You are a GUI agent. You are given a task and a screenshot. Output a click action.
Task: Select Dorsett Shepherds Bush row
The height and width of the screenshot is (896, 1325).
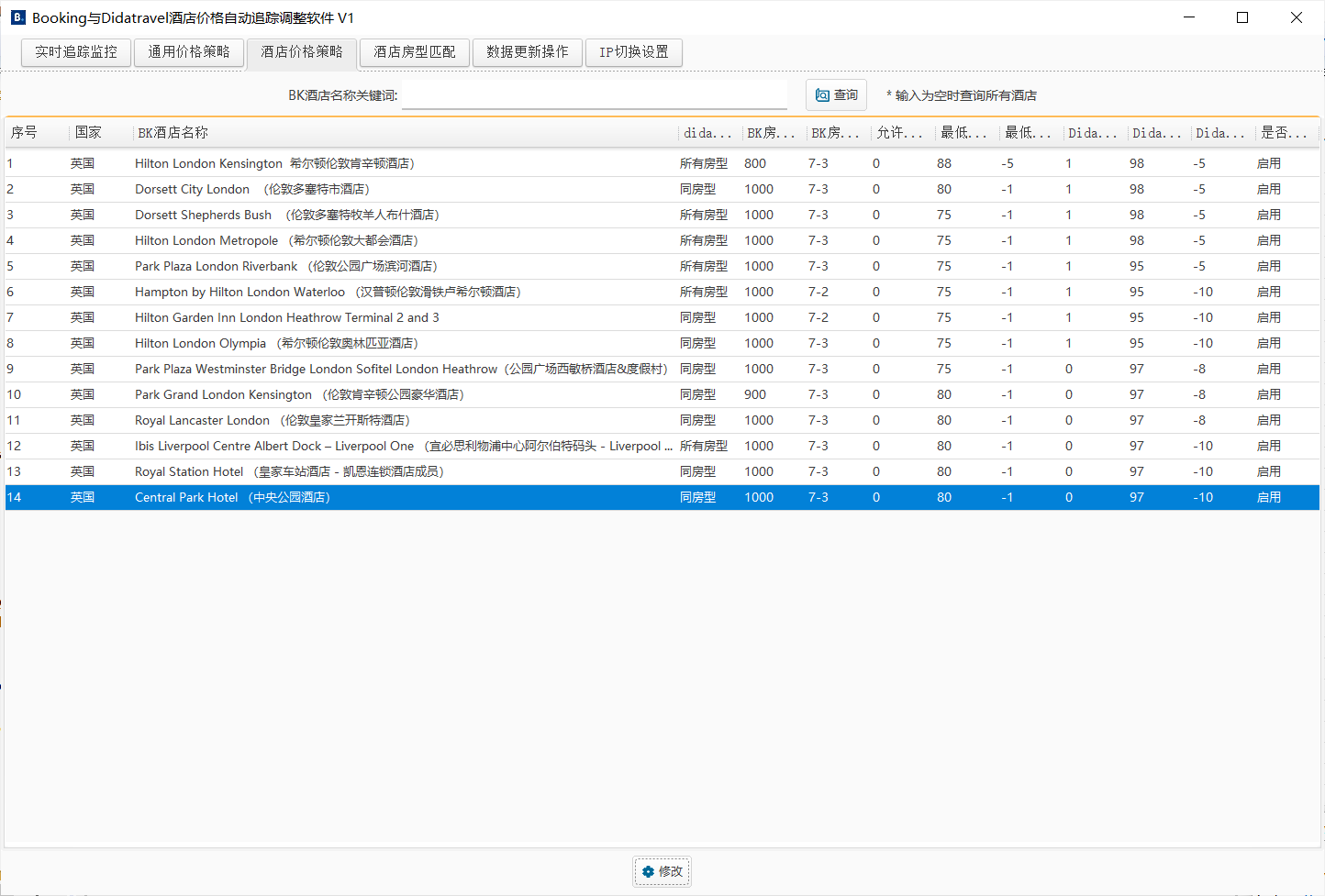tap(662, 215)
